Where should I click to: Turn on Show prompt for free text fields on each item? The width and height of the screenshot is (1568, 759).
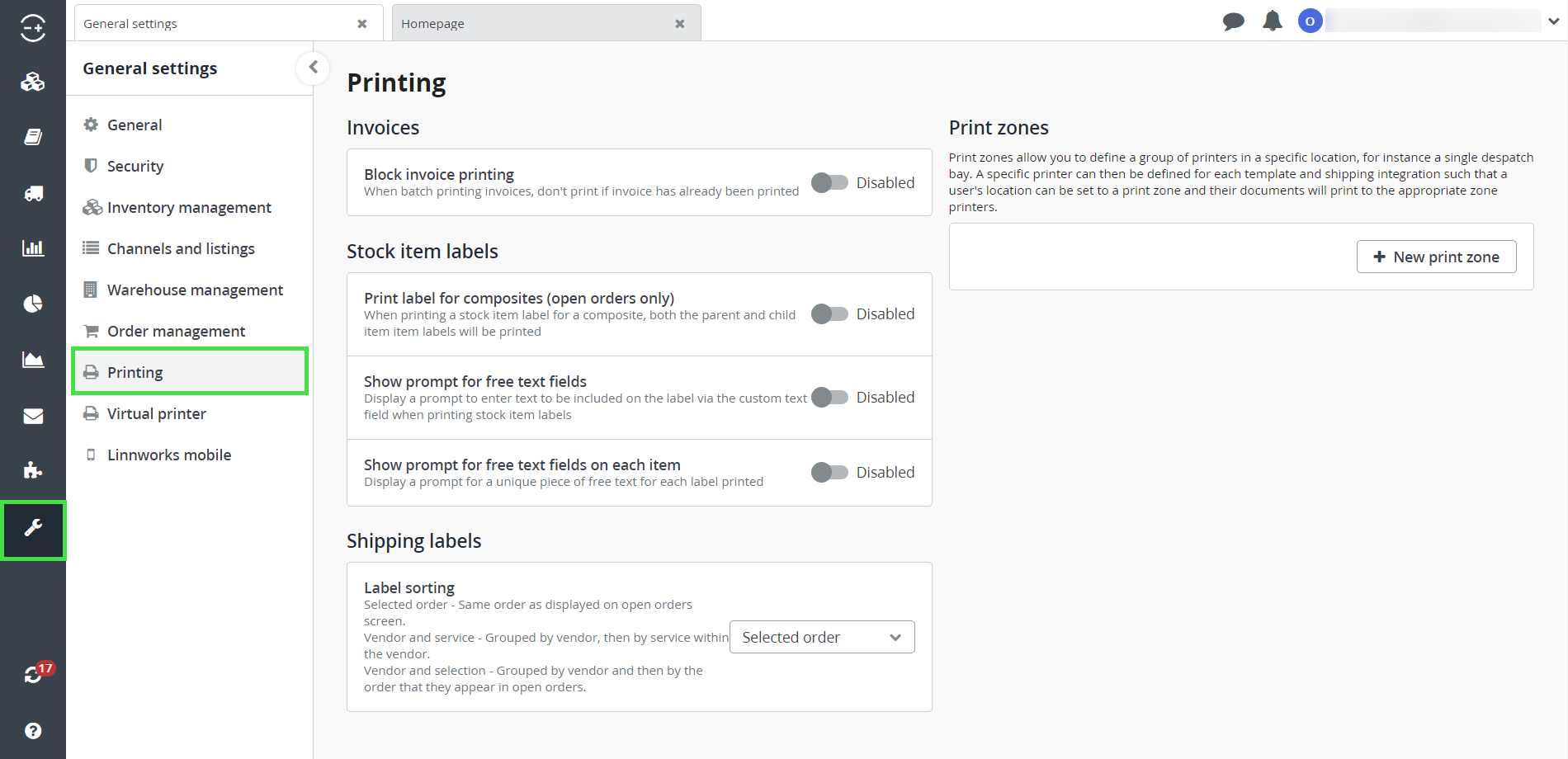coord(829,472)
